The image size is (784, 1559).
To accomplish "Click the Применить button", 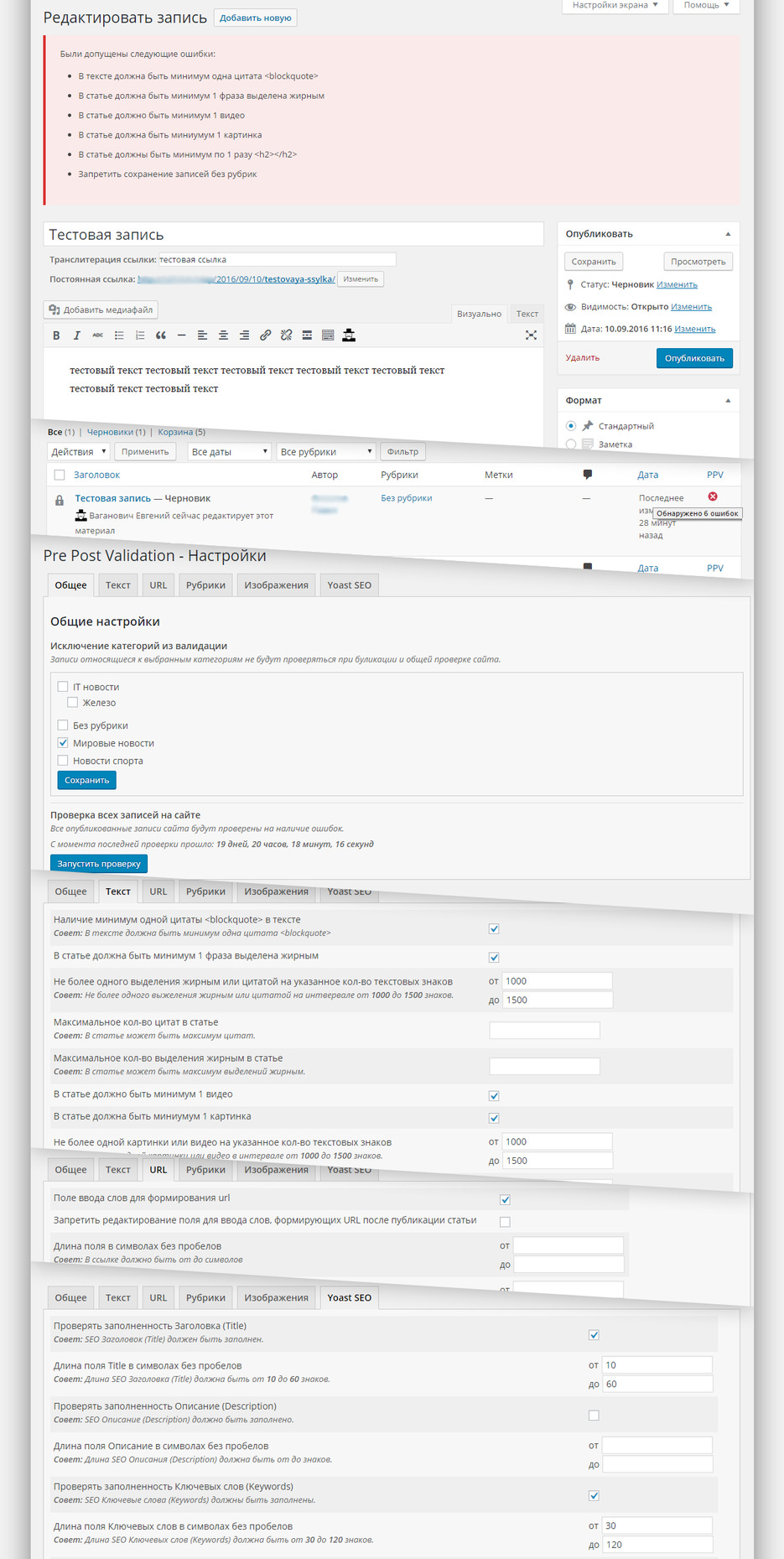I will [145, 452].
